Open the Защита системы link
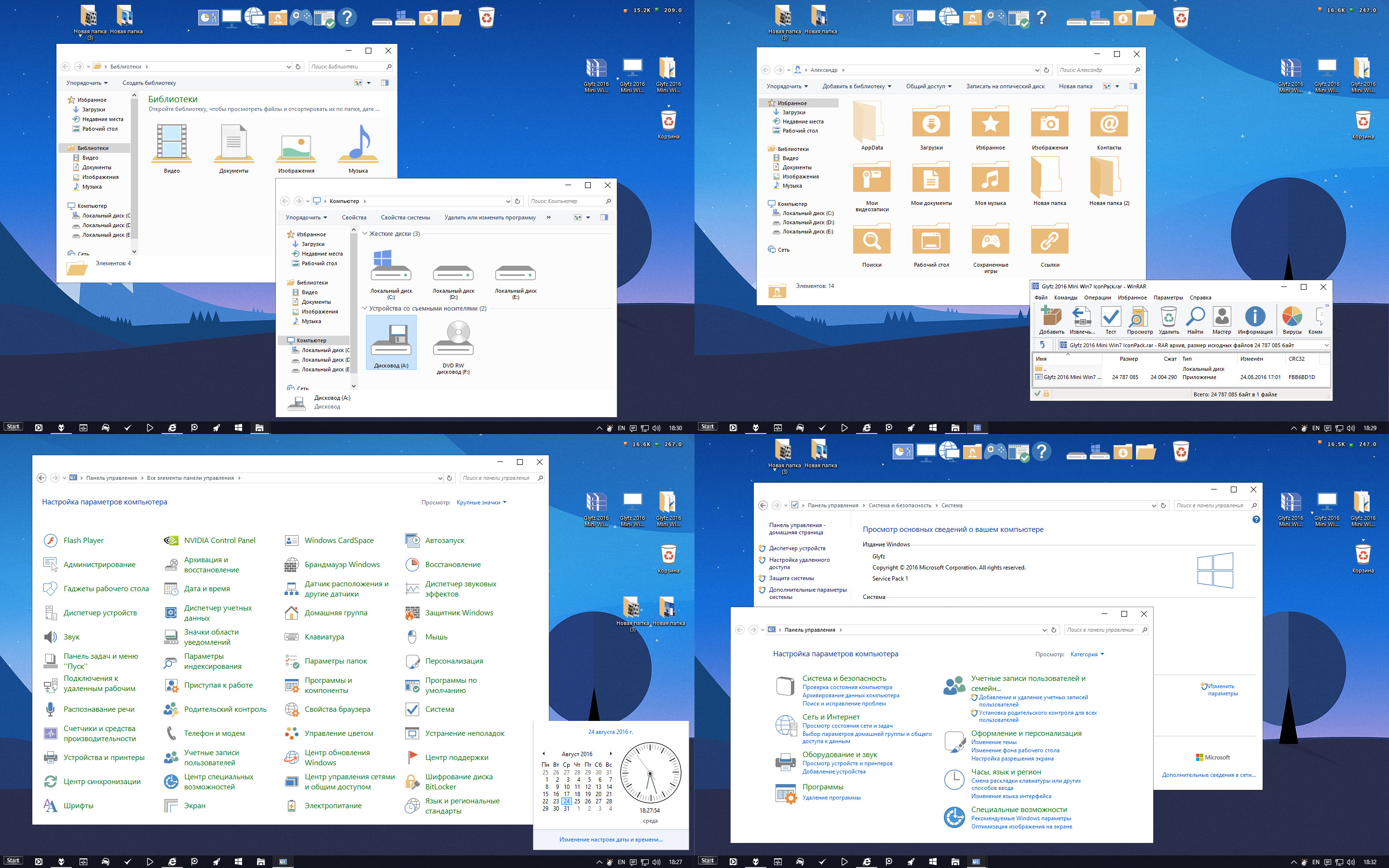 791,578
